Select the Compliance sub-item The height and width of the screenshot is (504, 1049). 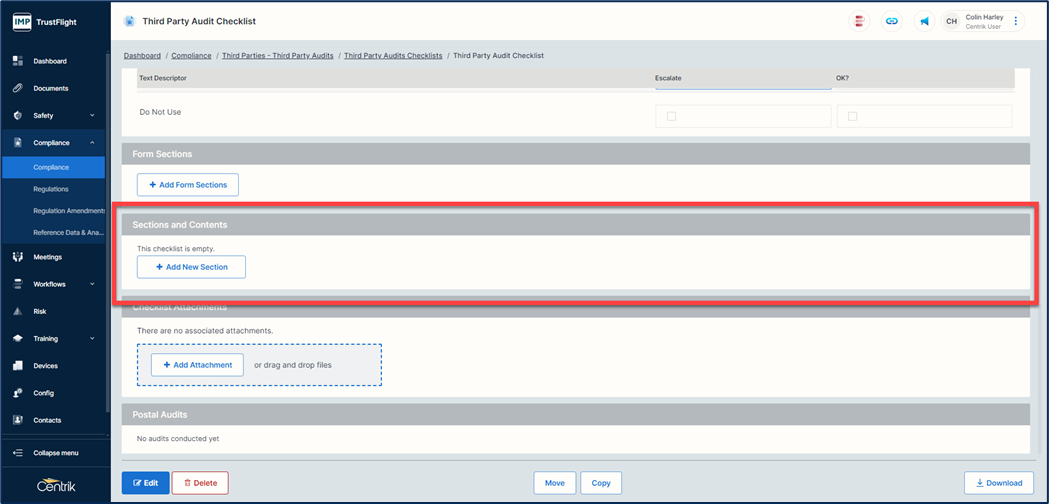pyautogui.click(x=54, y=167)
